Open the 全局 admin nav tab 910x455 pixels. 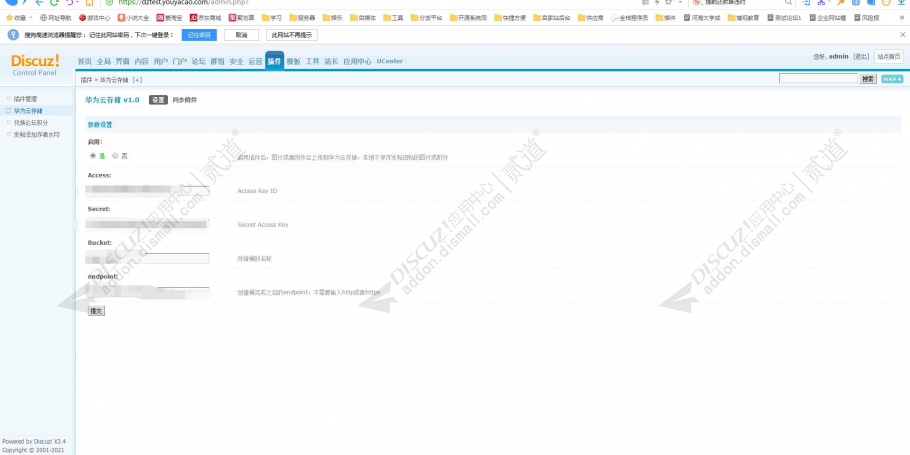click(x=104, y=61)
